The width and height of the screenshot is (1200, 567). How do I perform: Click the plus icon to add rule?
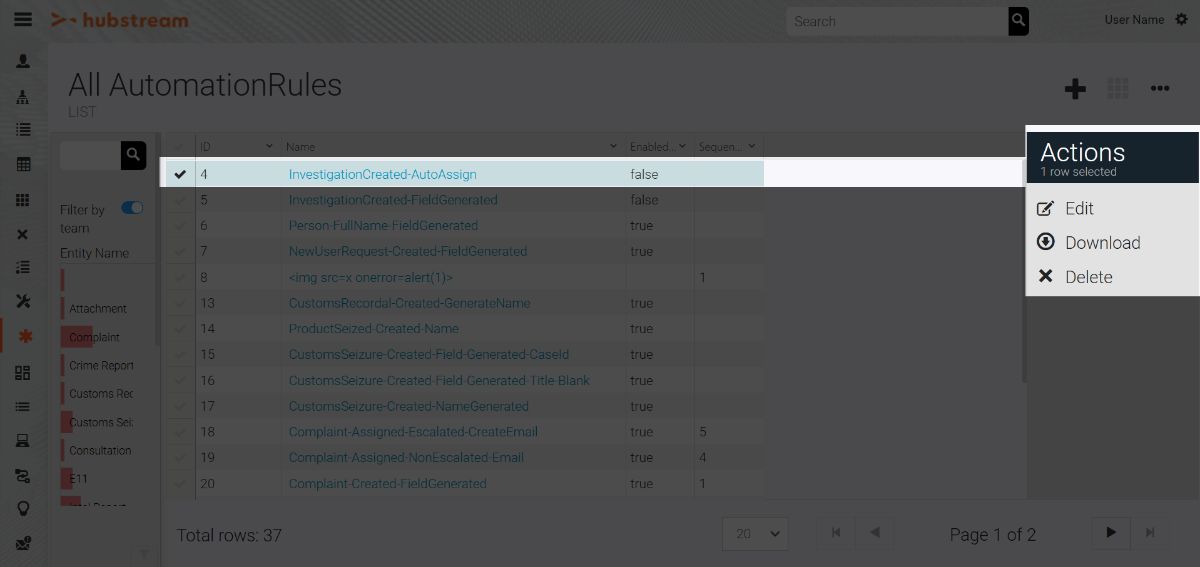click(1075, 89)
